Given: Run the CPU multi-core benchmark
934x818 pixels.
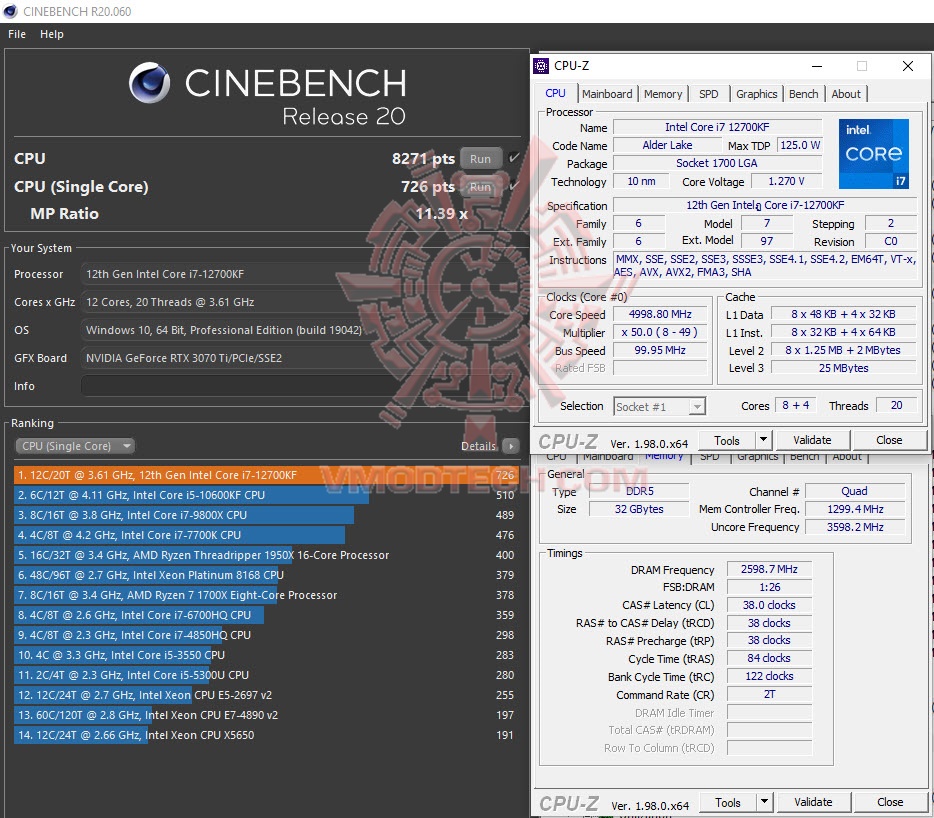Looking at the screenshot, I should tap(480, 158).
